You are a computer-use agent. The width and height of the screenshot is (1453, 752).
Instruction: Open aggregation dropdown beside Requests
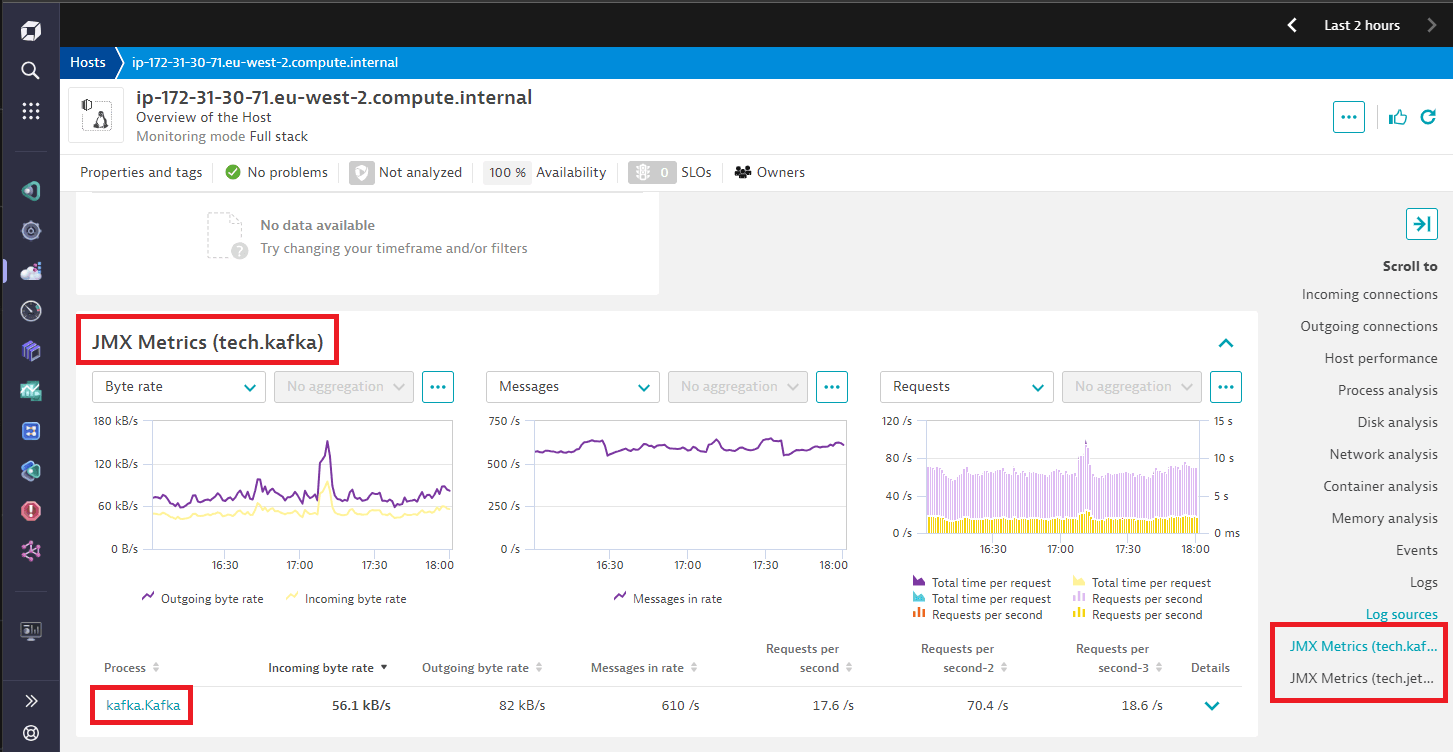[x=1132, y=387]
